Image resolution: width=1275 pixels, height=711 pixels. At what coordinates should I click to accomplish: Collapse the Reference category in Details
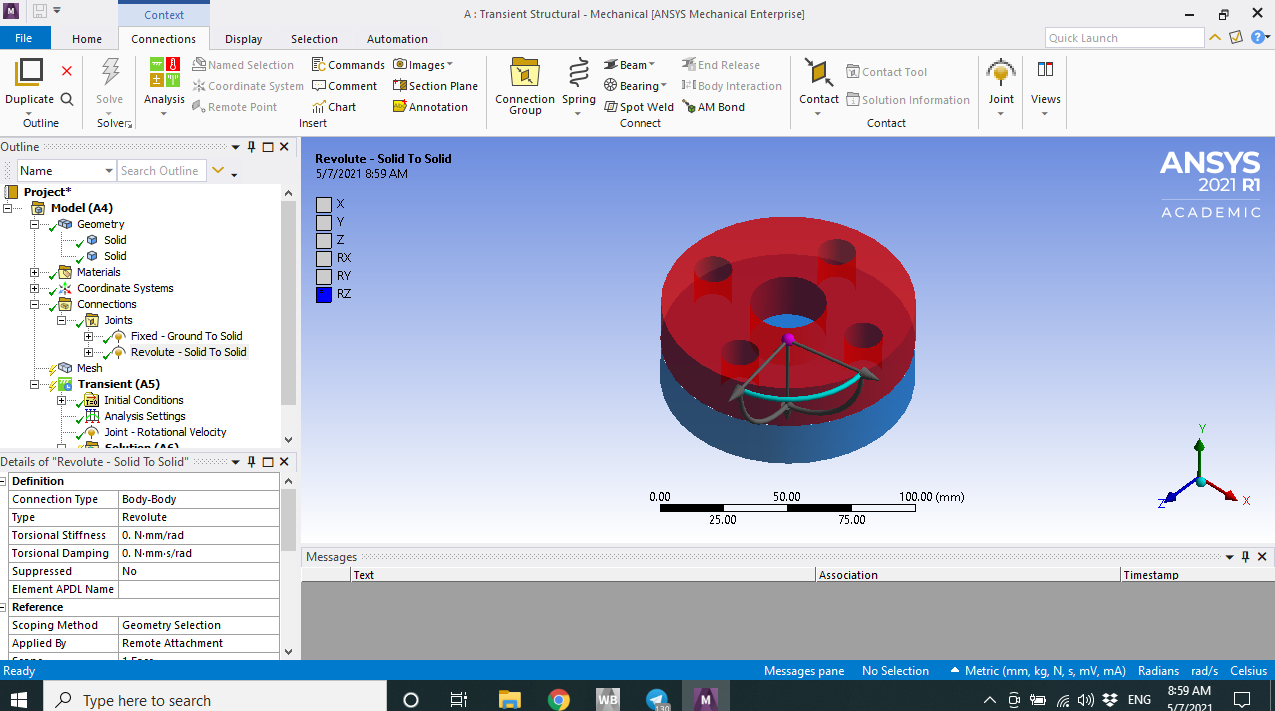5,607
